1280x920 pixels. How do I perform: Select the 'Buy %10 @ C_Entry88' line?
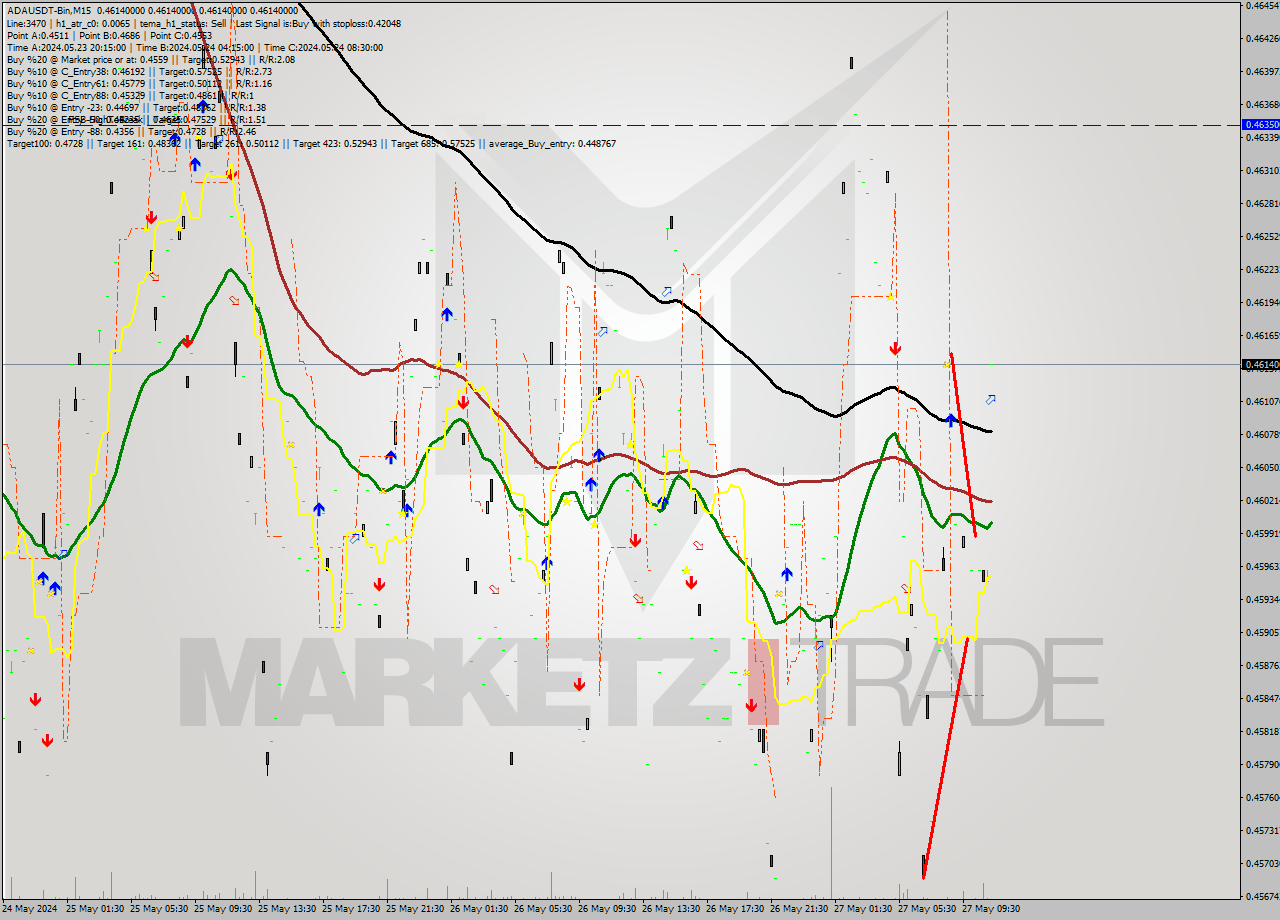(x=129, y=95)
